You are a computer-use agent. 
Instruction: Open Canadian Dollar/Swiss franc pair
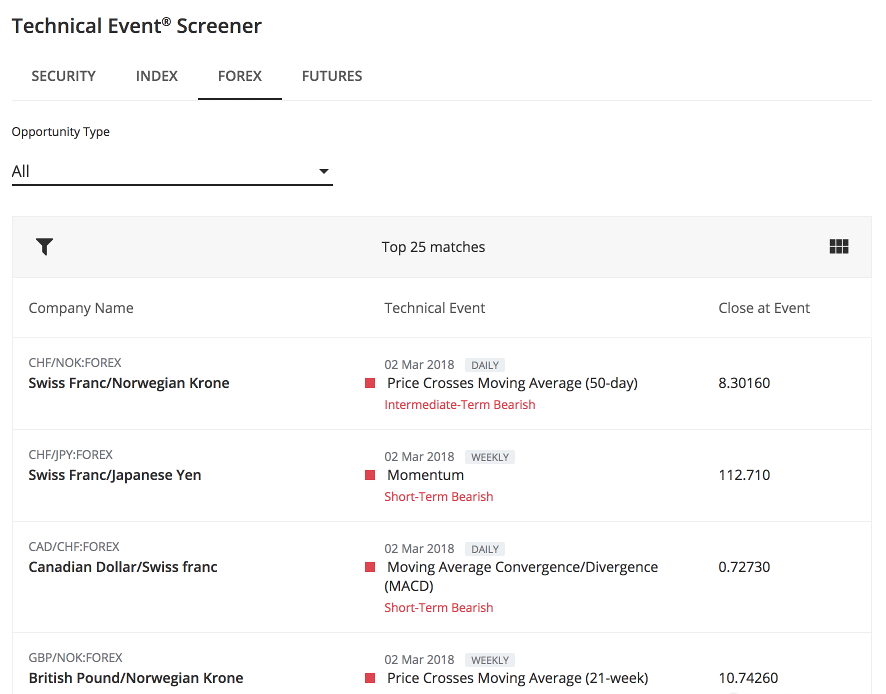(x=123, y=567)
